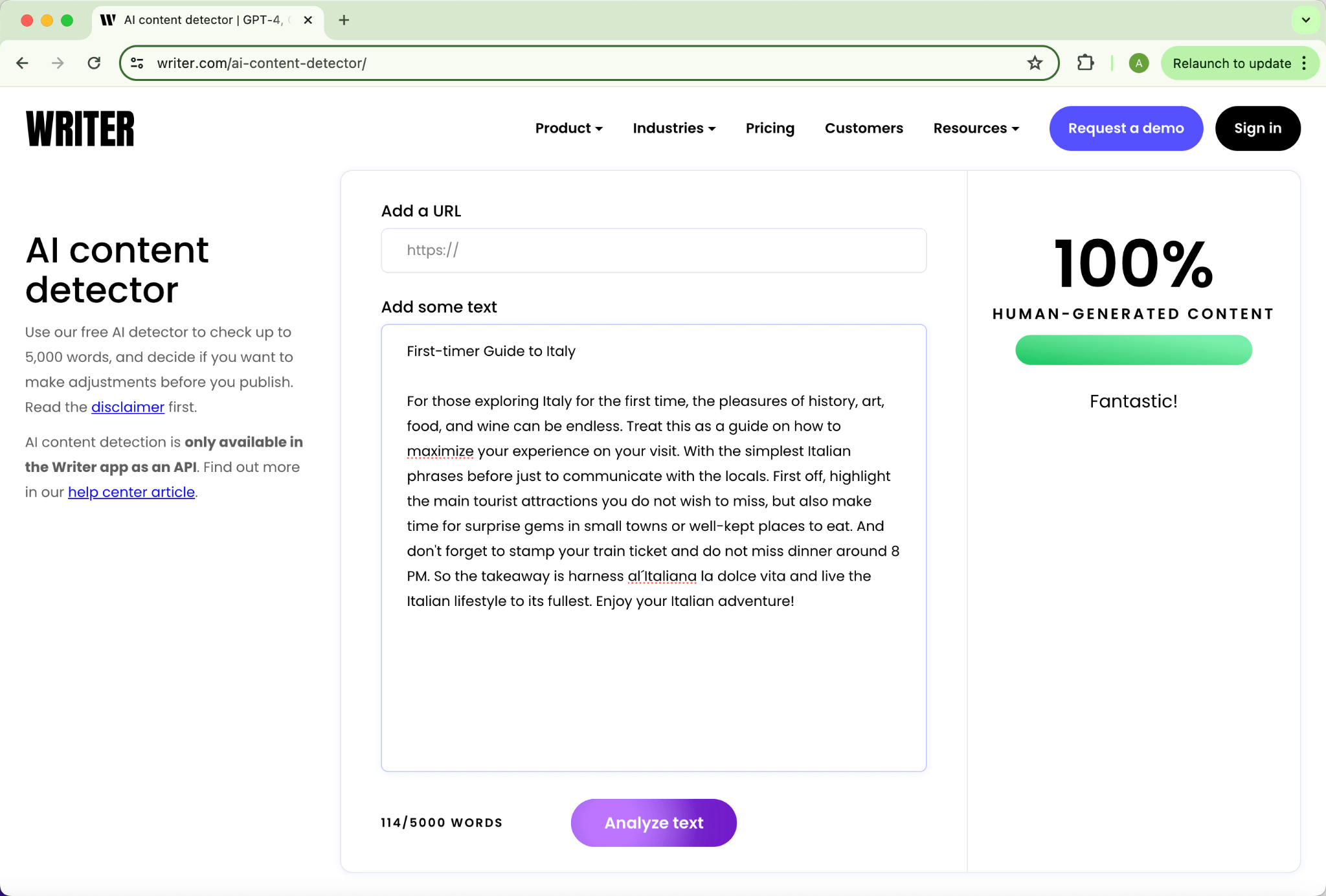Click the browser refresh icon
The width and height of the screenshot is (1326, 896).
[x=95, y=63]
